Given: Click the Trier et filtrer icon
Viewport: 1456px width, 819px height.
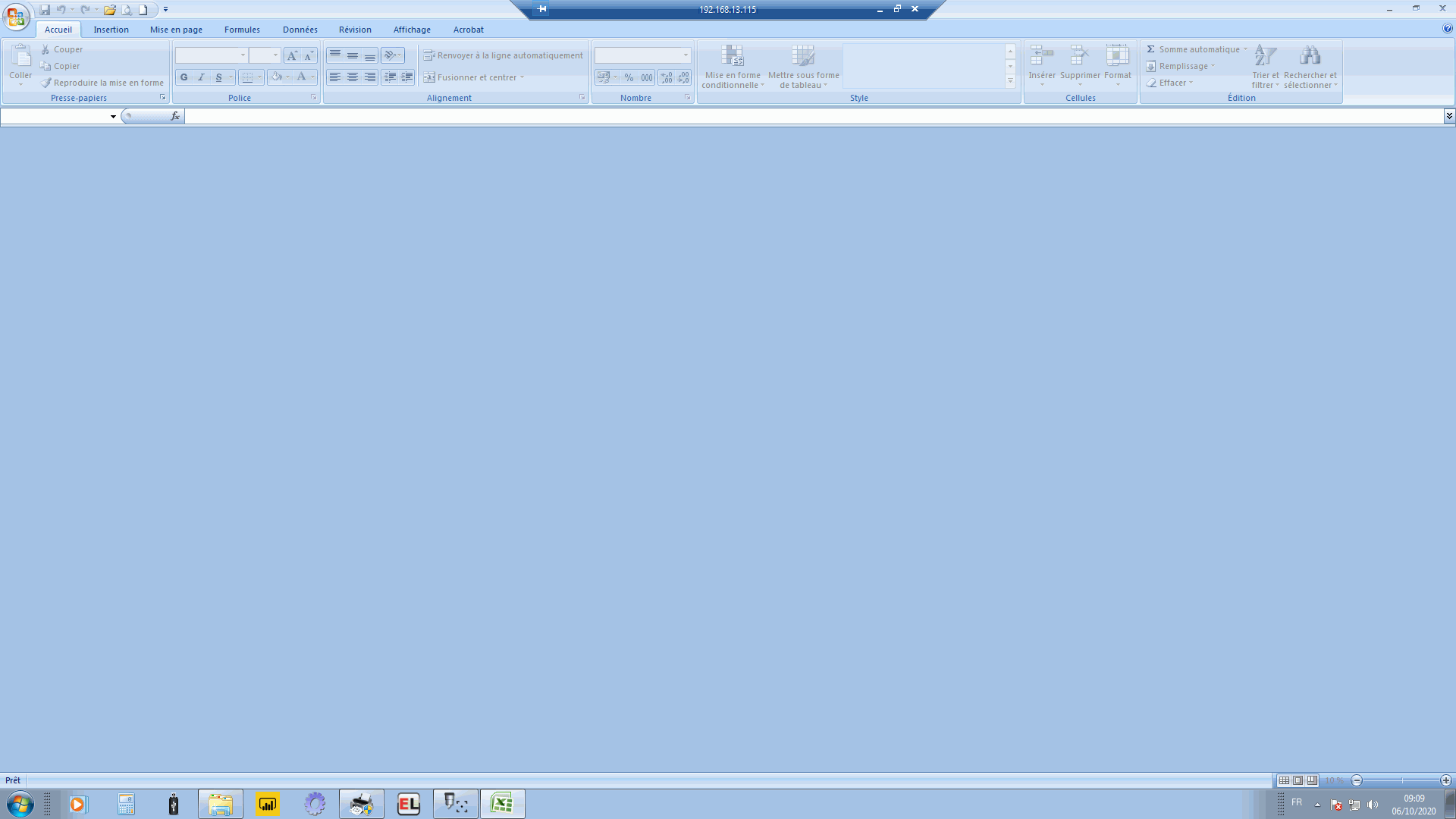Looking at the screenshot, I should 1265,56.
